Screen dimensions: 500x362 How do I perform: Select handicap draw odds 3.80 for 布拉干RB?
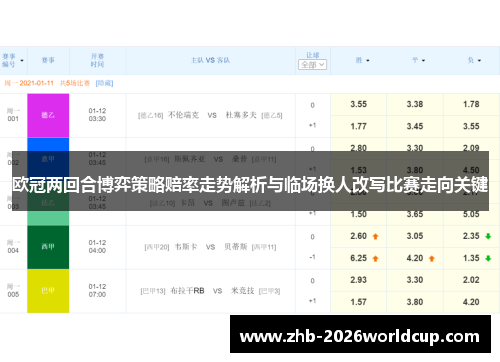pyautogui.click(x=415, y=302)
